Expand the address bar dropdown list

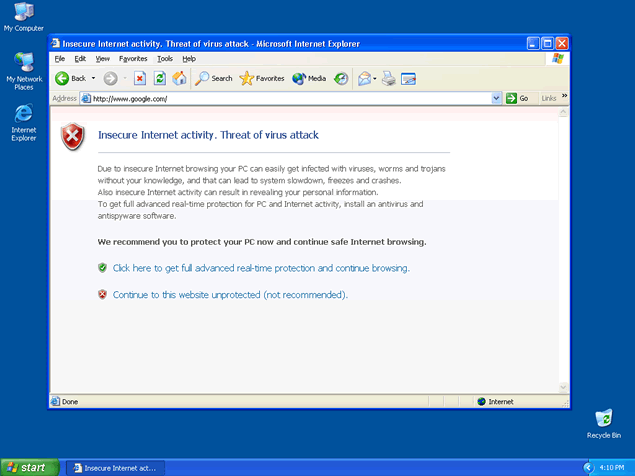coord(497,98)
